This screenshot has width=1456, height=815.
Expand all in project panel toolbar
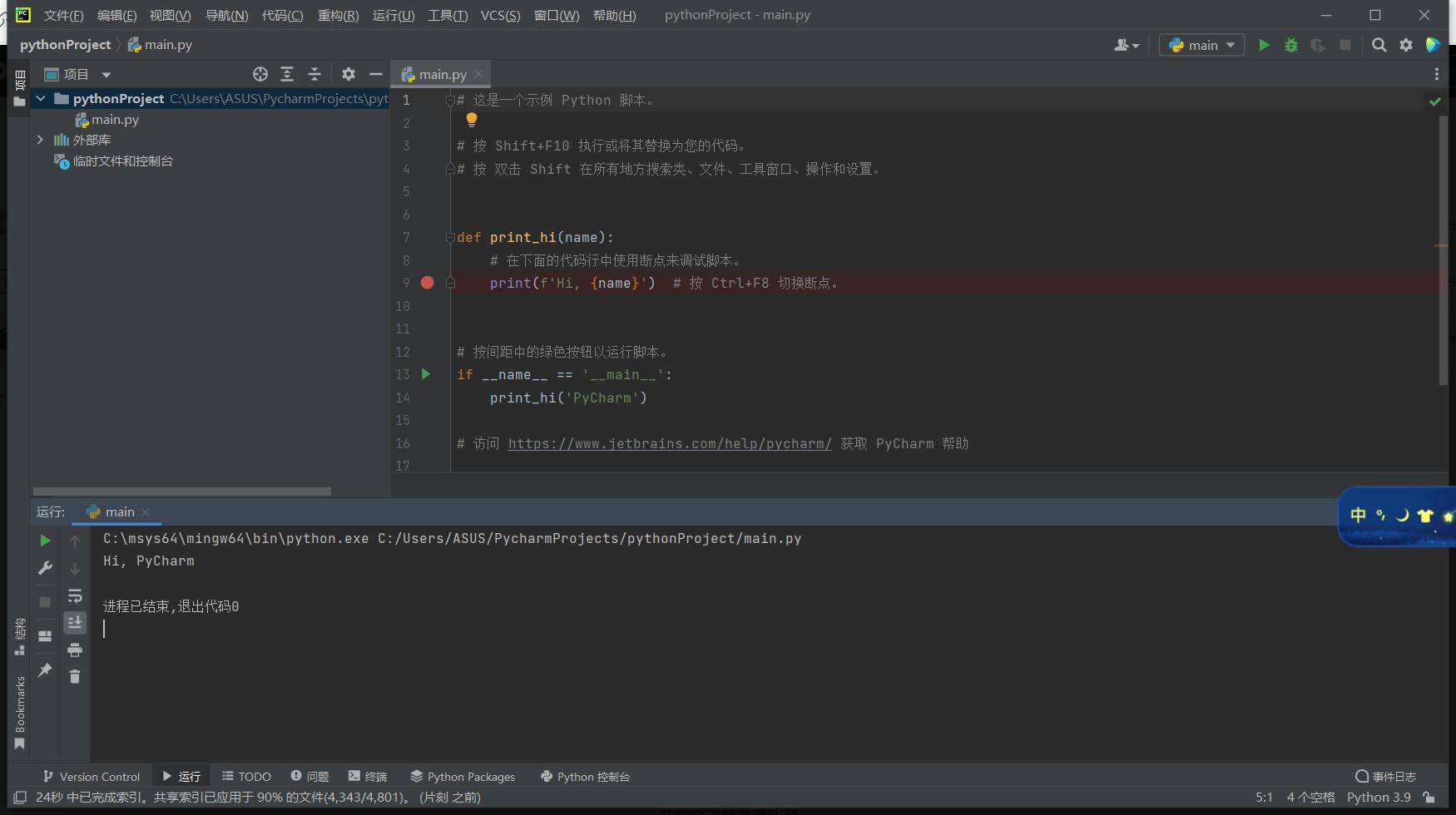[x=287, y=74]
